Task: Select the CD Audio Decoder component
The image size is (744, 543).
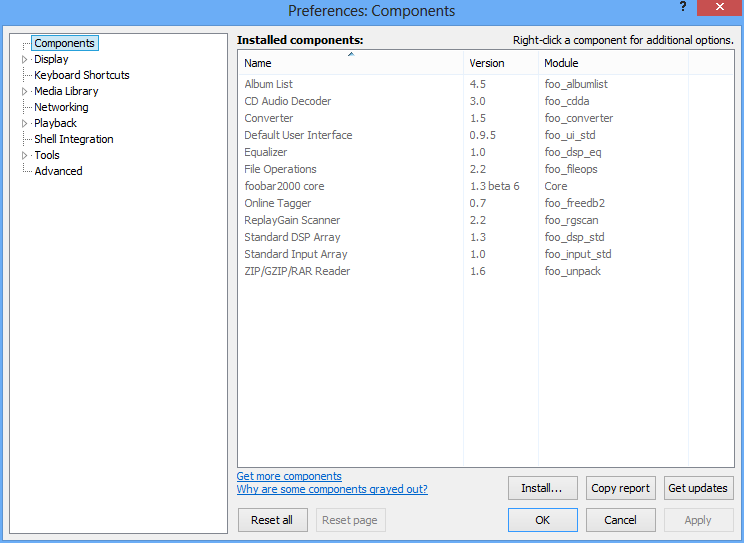Action: point(486,101)
